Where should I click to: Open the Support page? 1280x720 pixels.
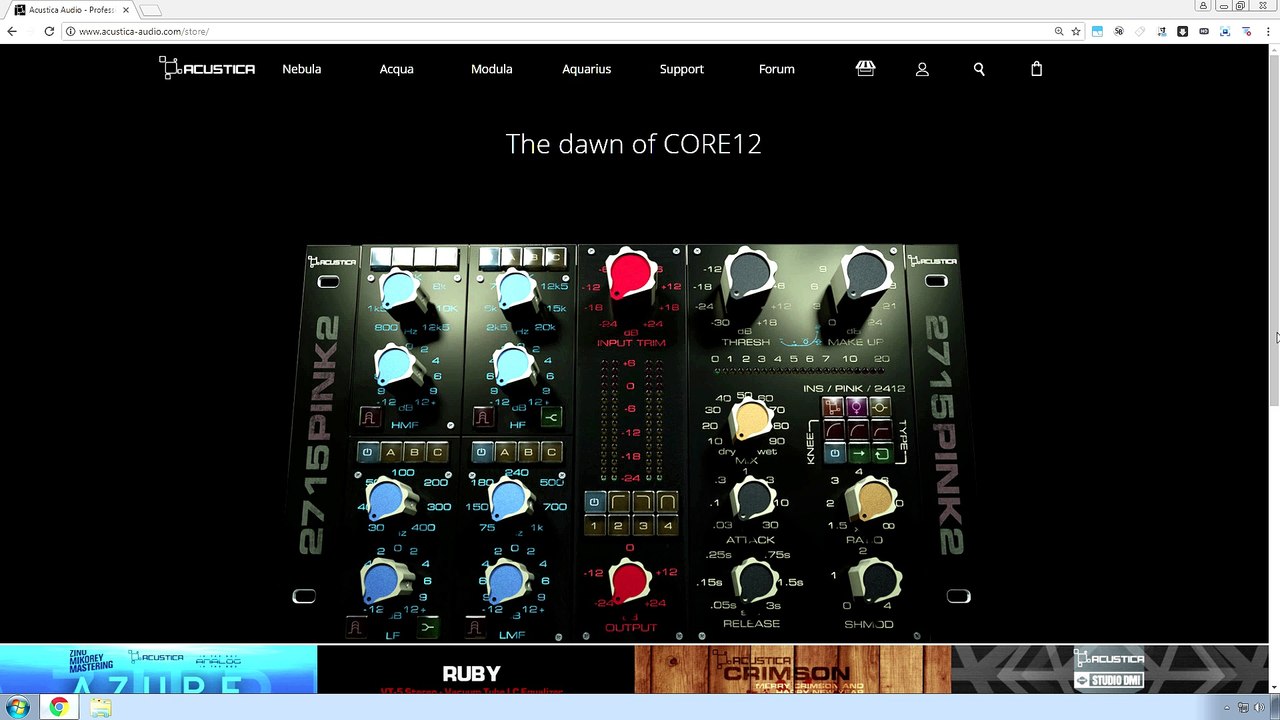[681, 69]
